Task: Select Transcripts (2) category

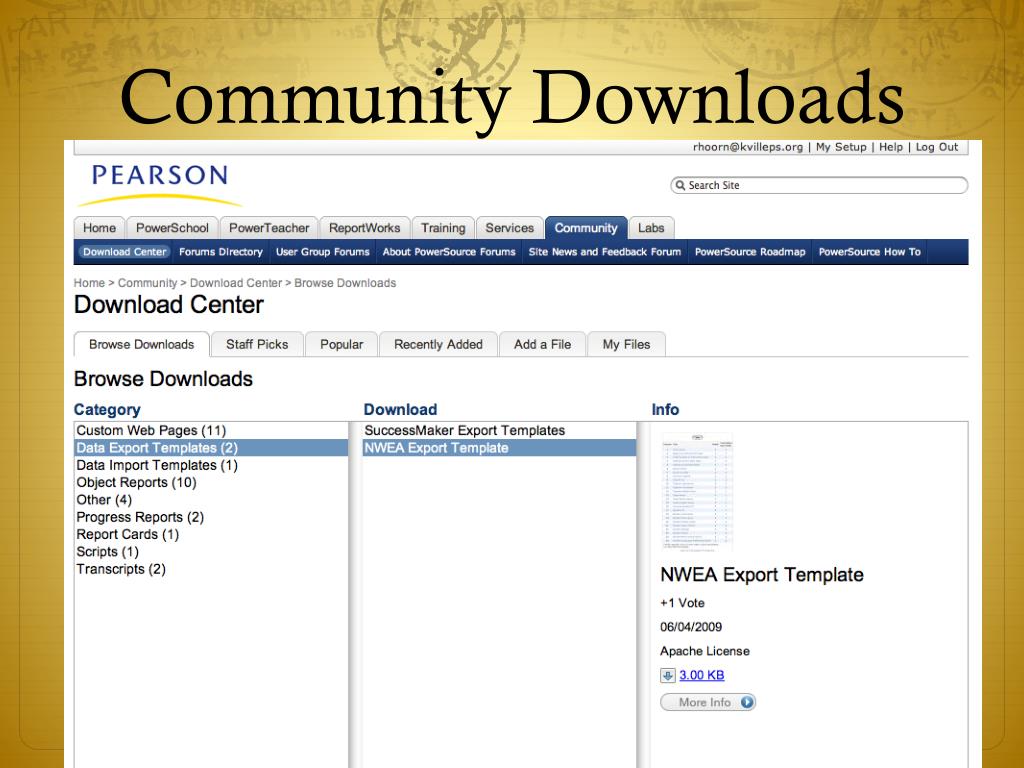Action: pos(211,569)
